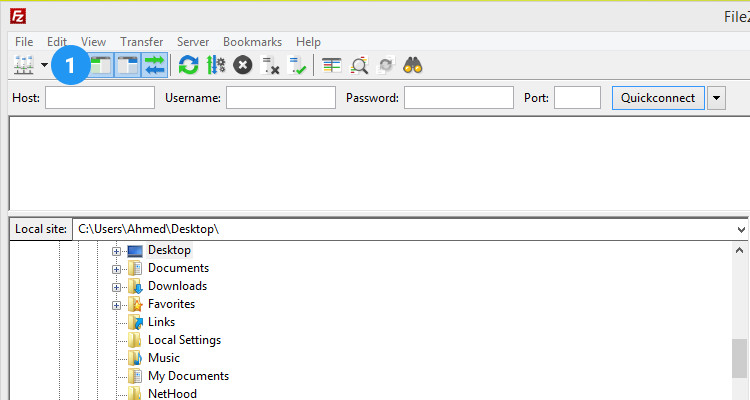
Task: Expand the Desktop folder node
Action: pos(116,251)
